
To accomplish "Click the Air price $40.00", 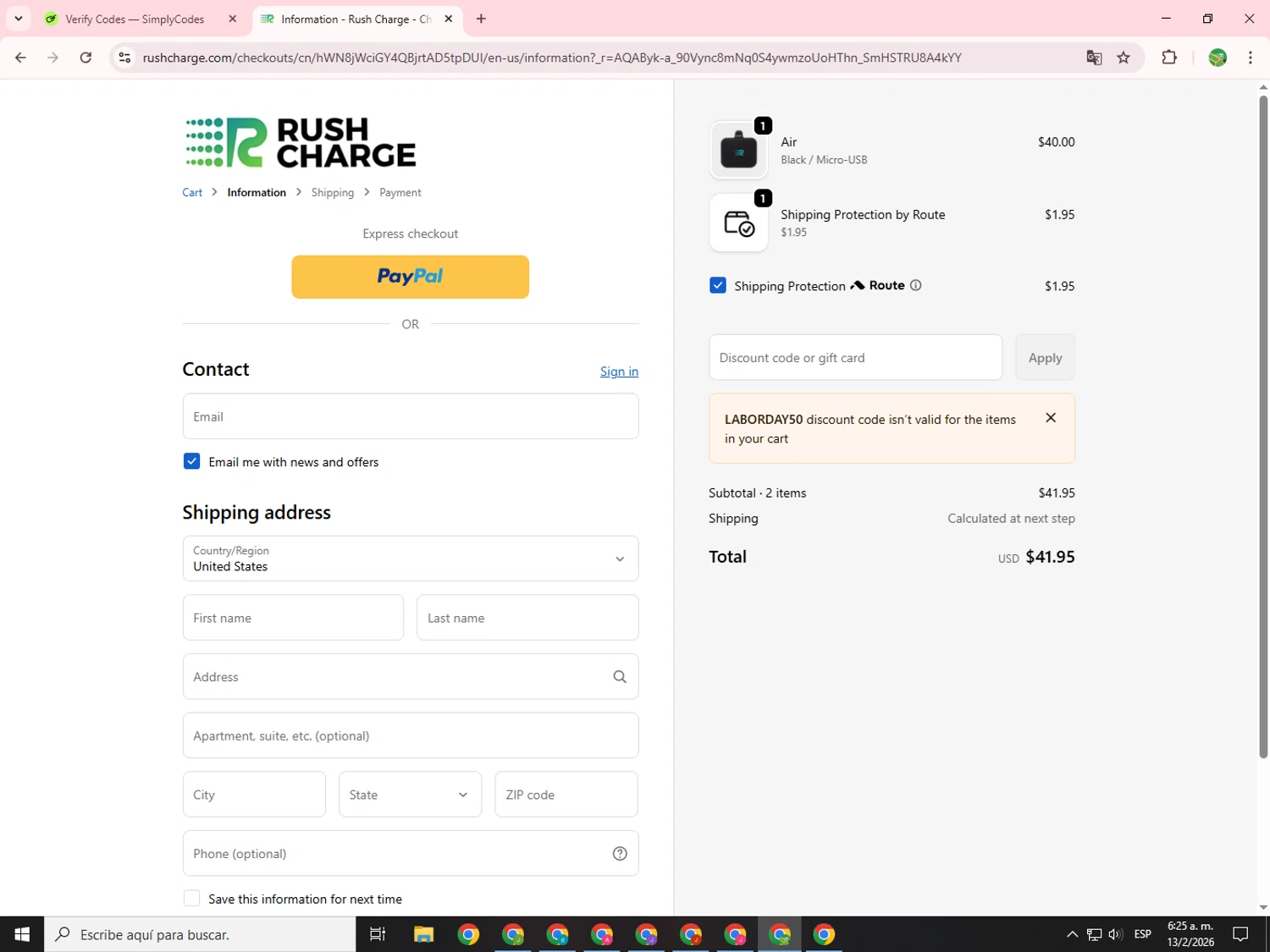I will [x=1057, y=142].
